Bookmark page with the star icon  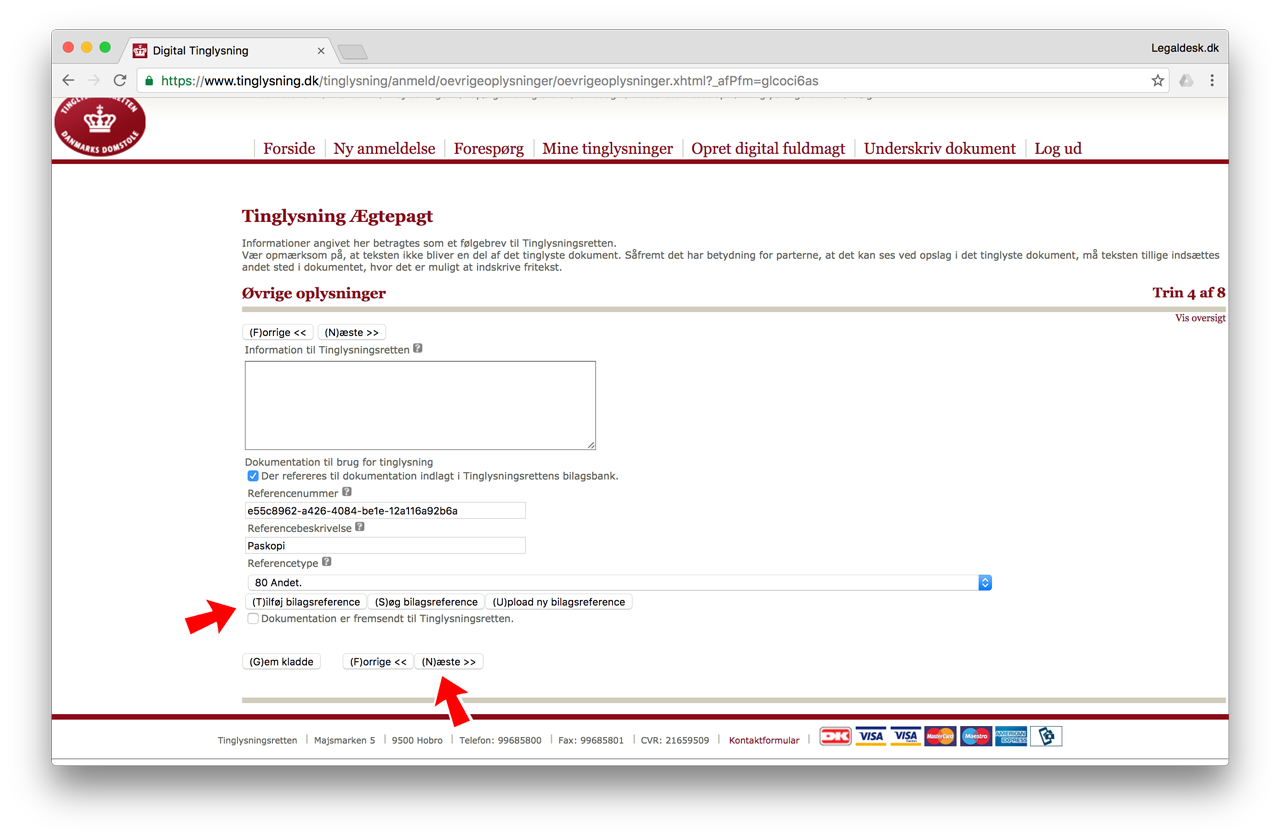[x=1157, y=81]
